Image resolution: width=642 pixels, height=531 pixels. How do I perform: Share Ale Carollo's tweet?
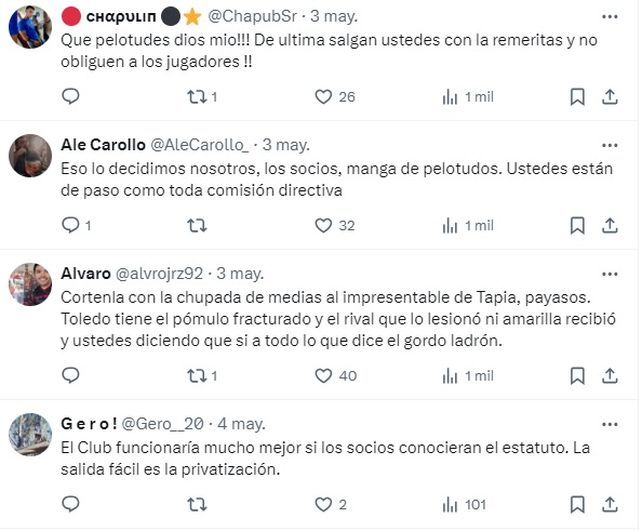610,225
